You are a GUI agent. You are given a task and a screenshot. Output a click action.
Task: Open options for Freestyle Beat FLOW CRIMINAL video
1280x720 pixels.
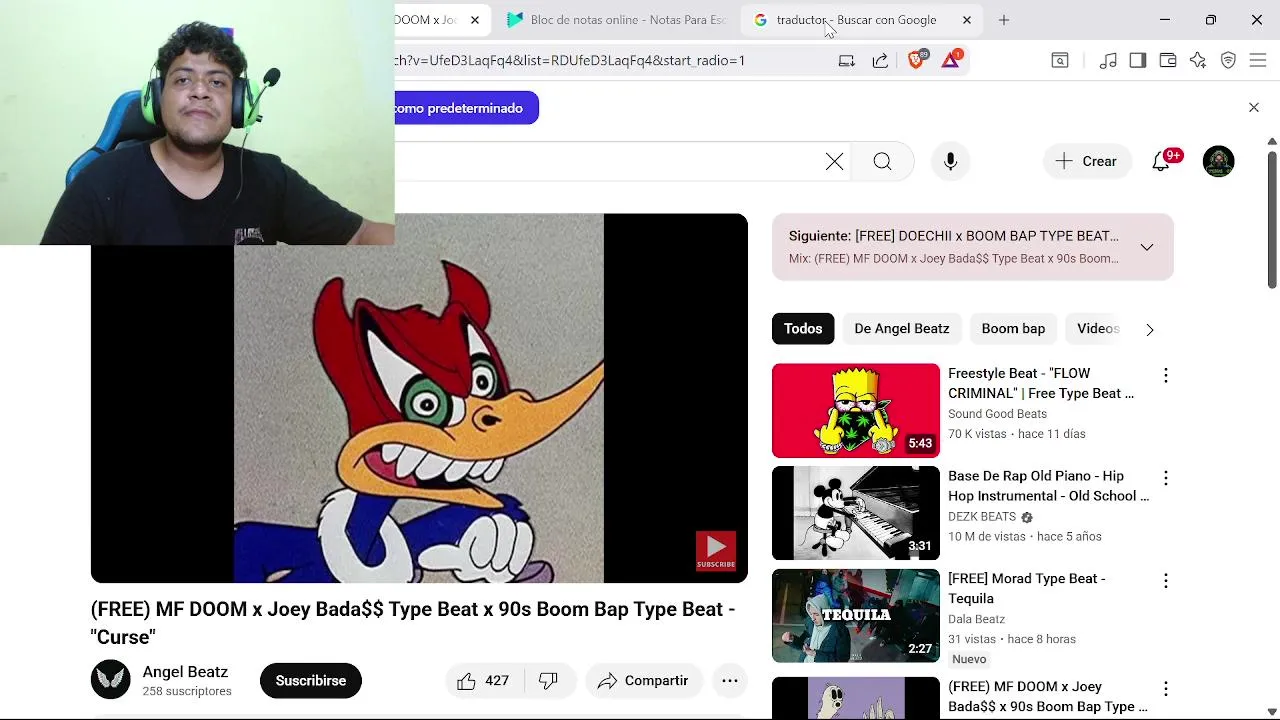click(1165, 375)
